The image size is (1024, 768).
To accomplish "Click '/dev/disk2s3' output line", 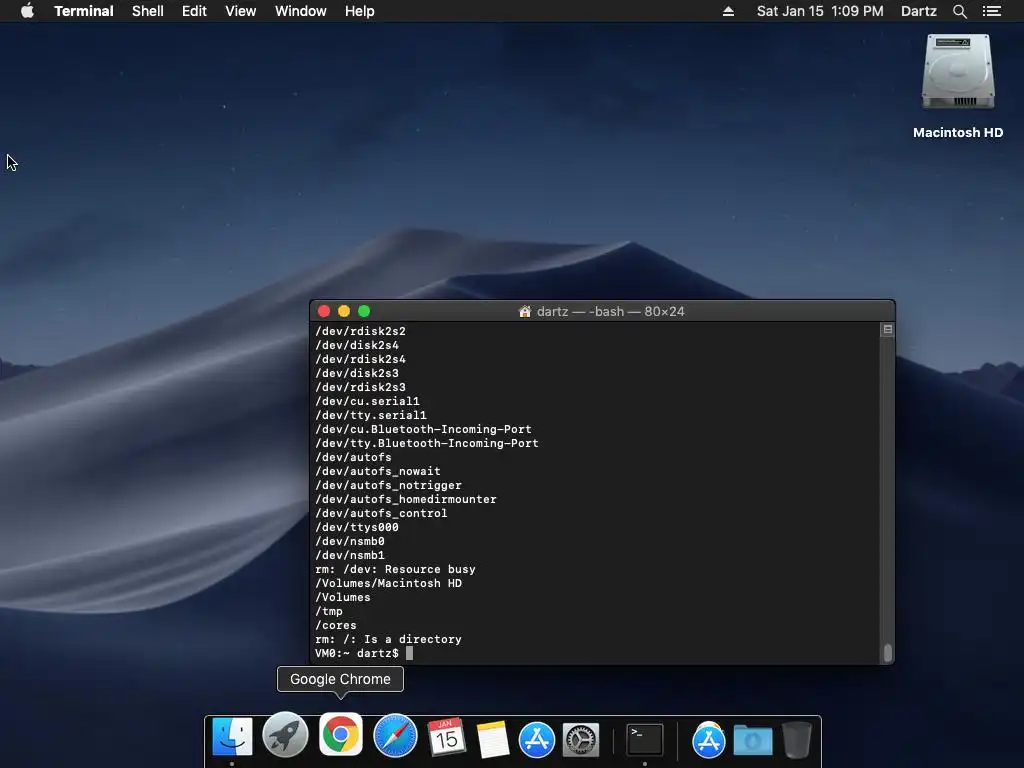I will [357, 374].
